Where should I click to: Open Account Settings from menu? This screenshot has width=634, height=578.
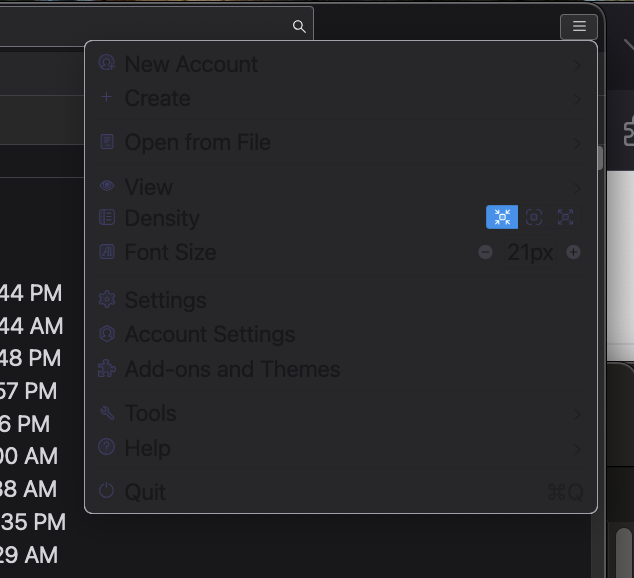209,334
